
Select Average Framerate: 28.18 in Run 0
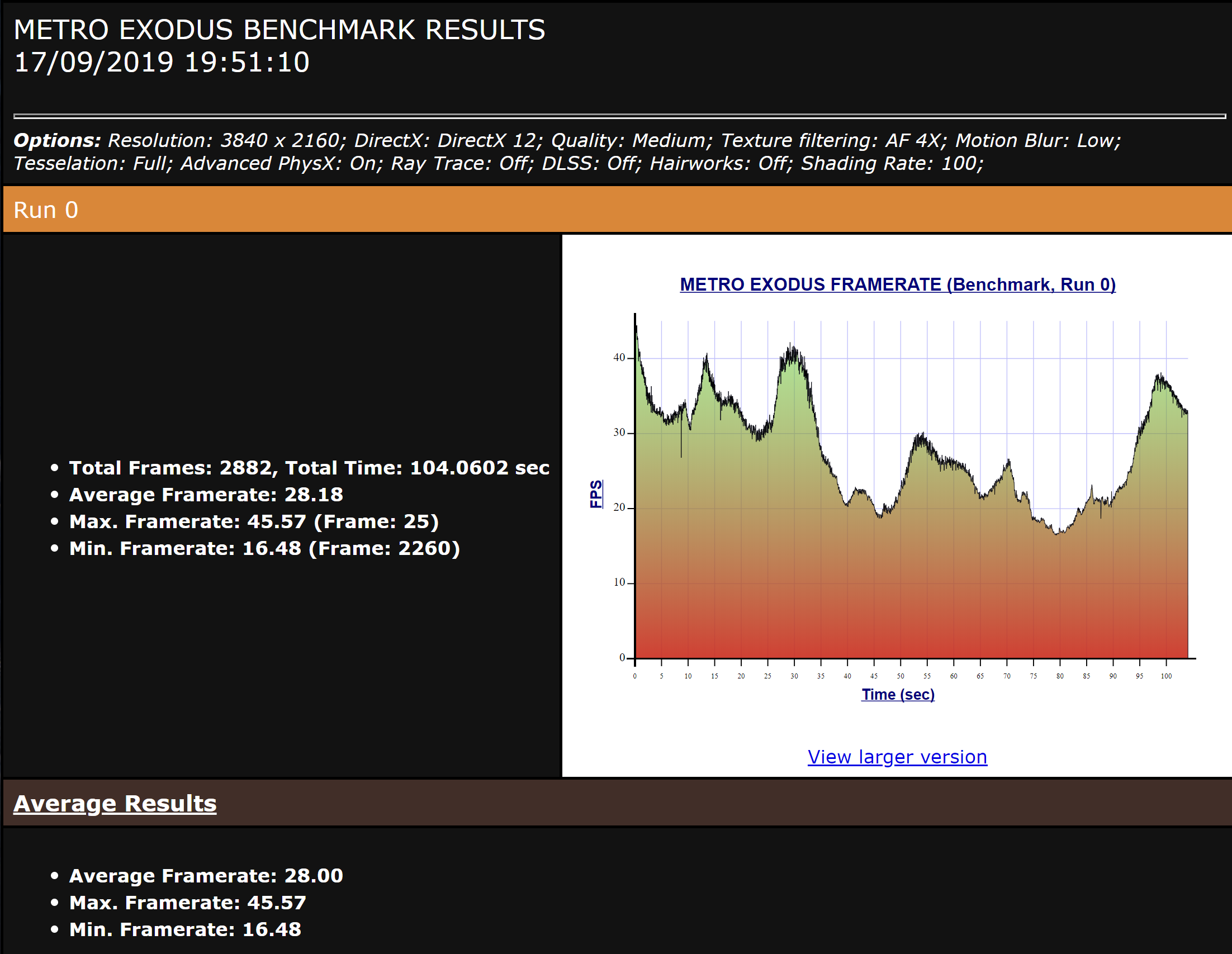click(206, 495)
